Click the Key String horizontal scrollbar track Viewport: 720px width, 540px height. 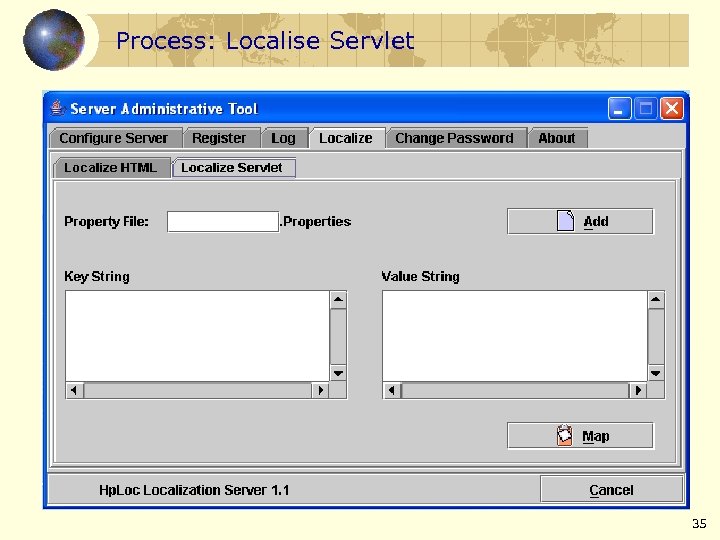(x=198, y=390)
